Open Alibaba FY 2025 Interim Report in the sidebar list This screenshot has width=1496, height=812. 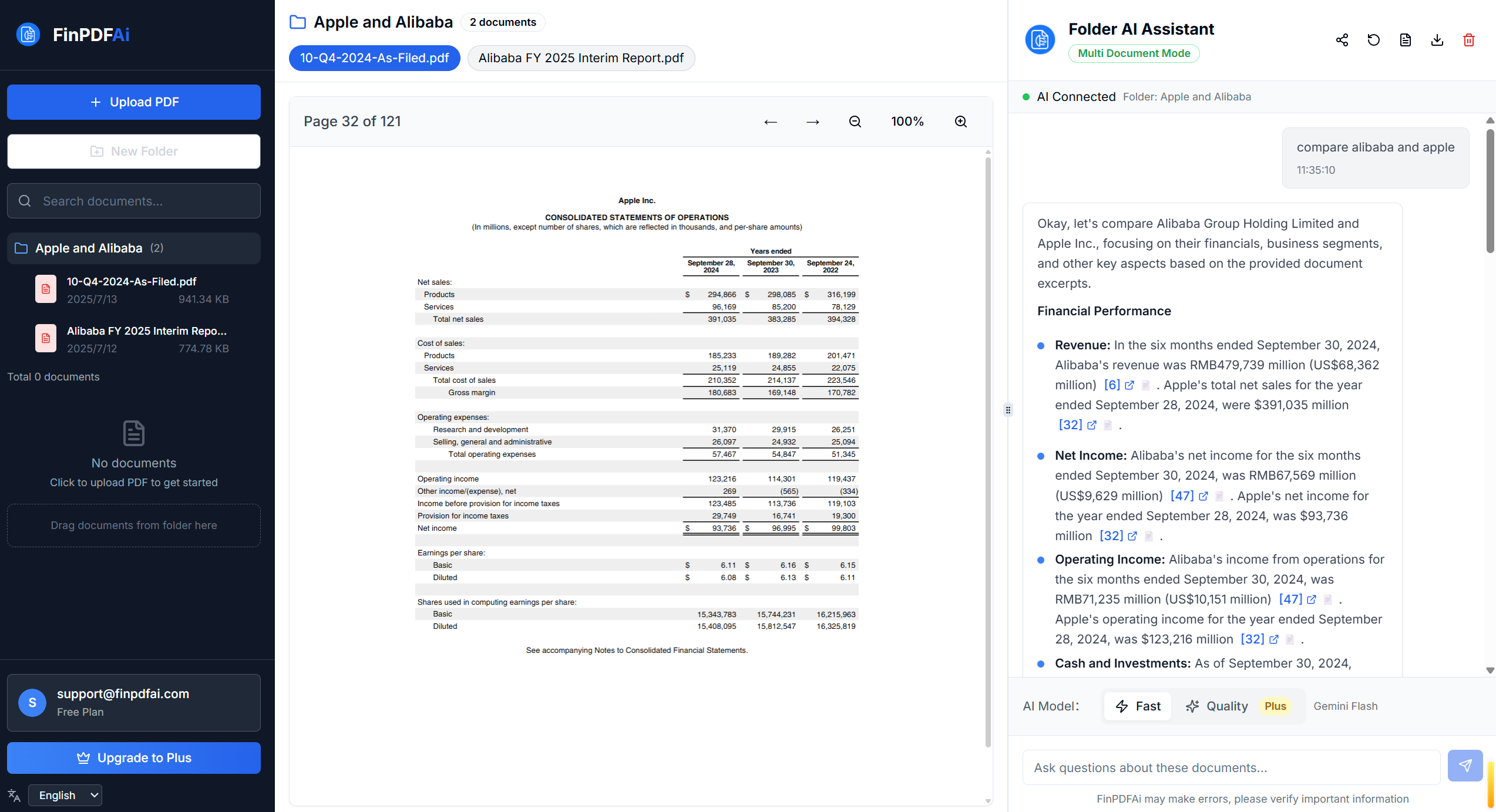coord(134,339)
